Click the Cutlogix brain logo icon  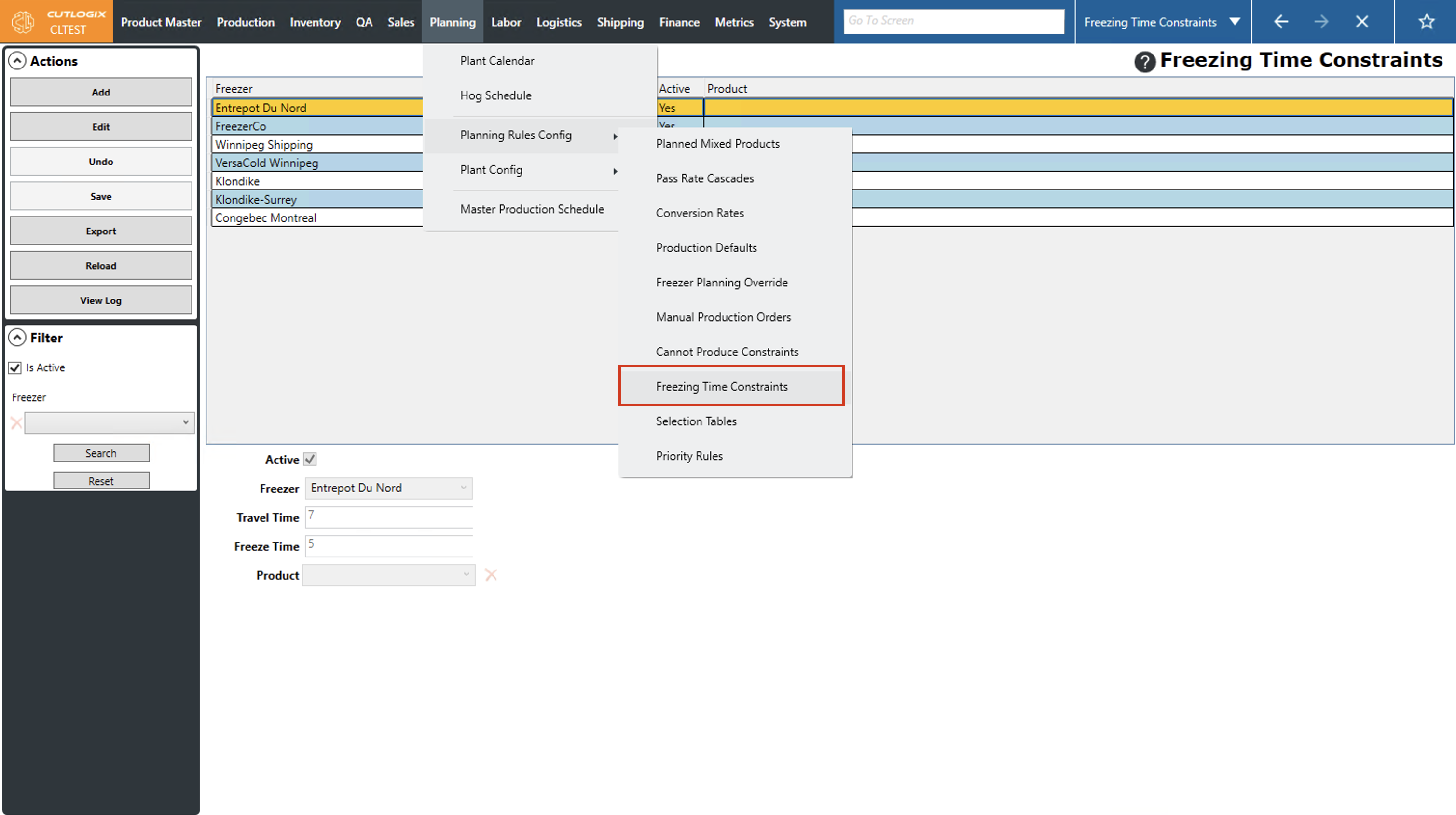tap(23, 22)
